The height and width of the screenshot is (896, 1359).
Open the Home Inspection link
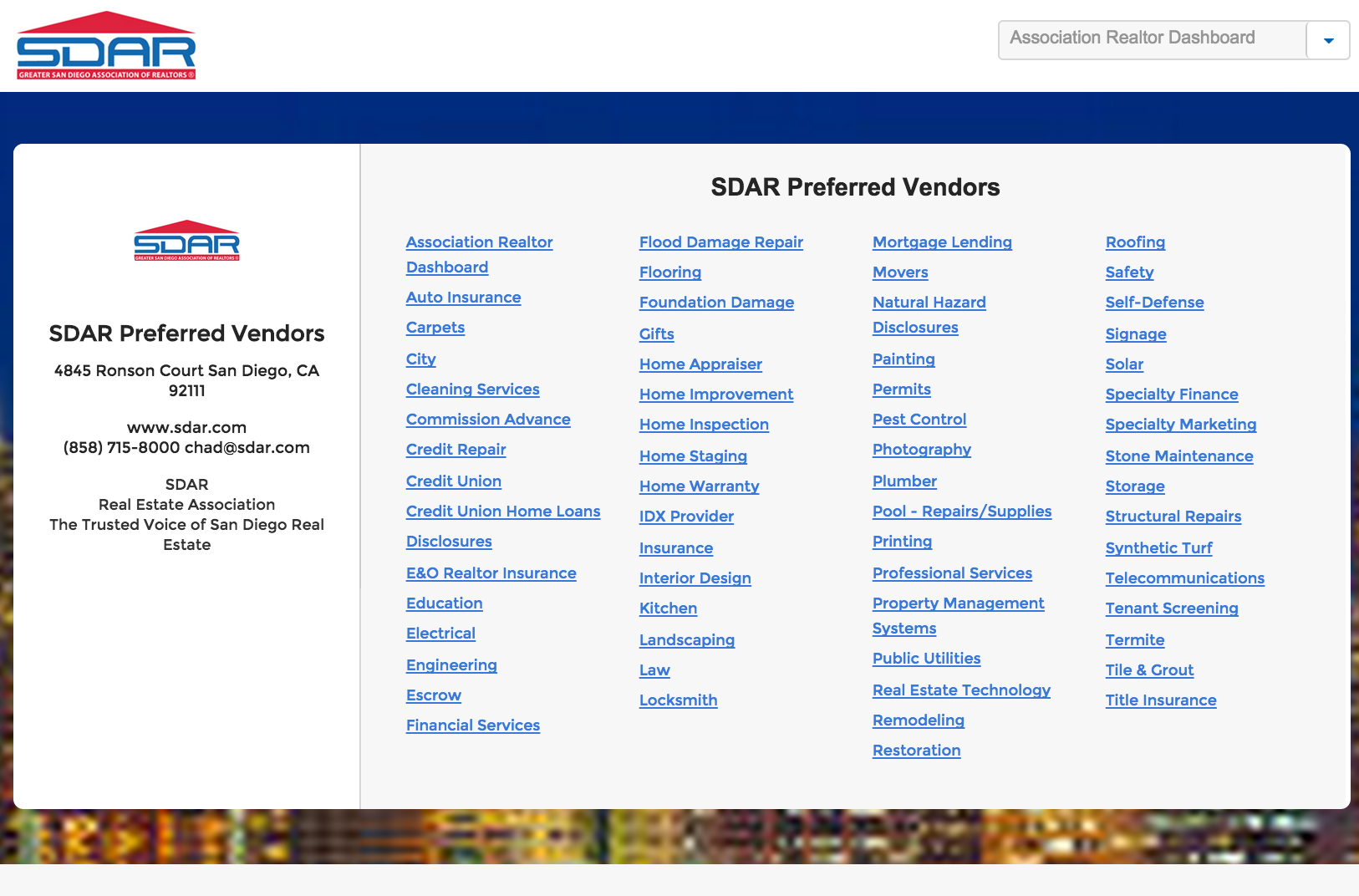tap(704, 425)
